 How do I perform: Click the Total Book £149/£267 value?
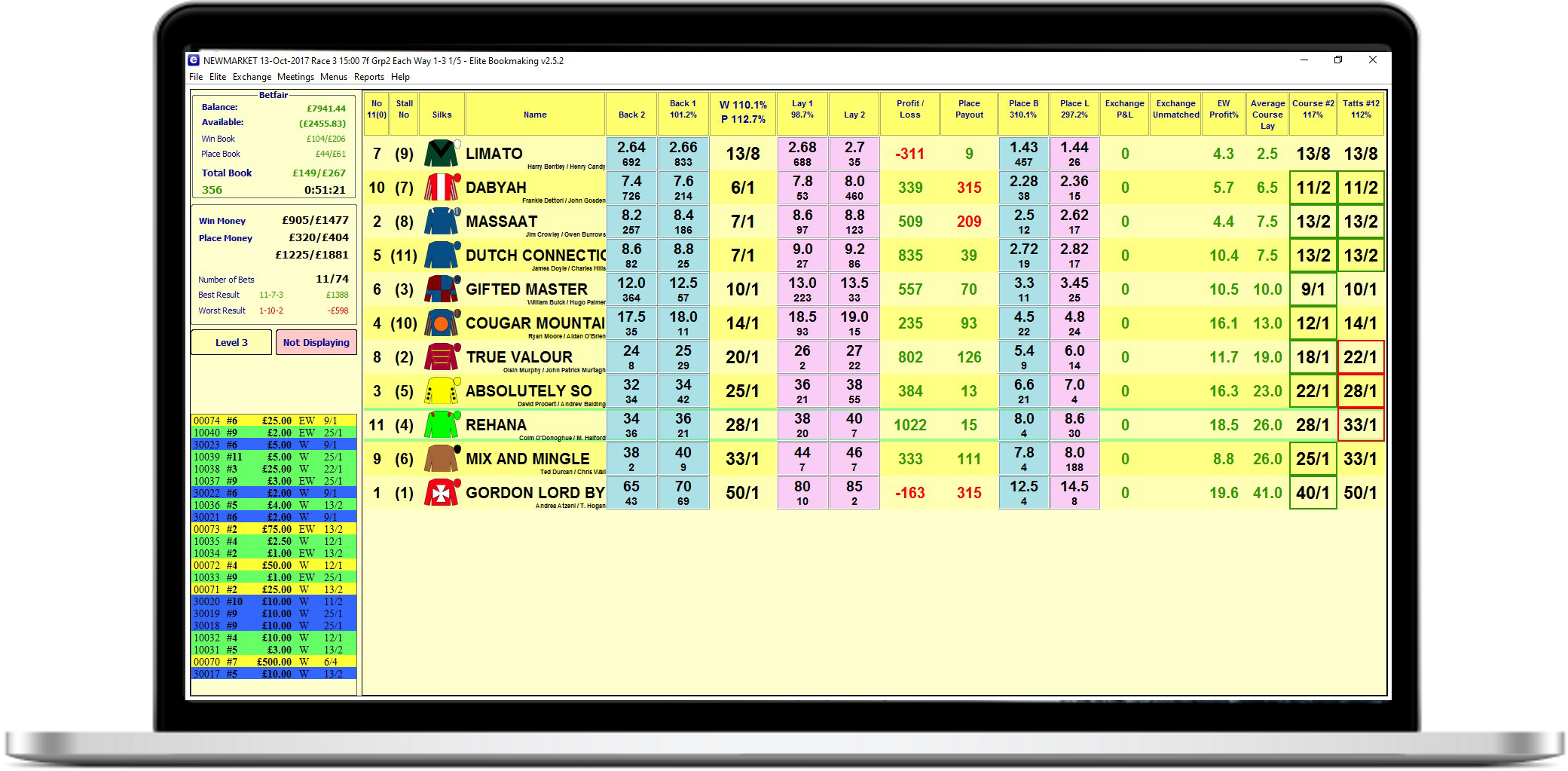319,173
